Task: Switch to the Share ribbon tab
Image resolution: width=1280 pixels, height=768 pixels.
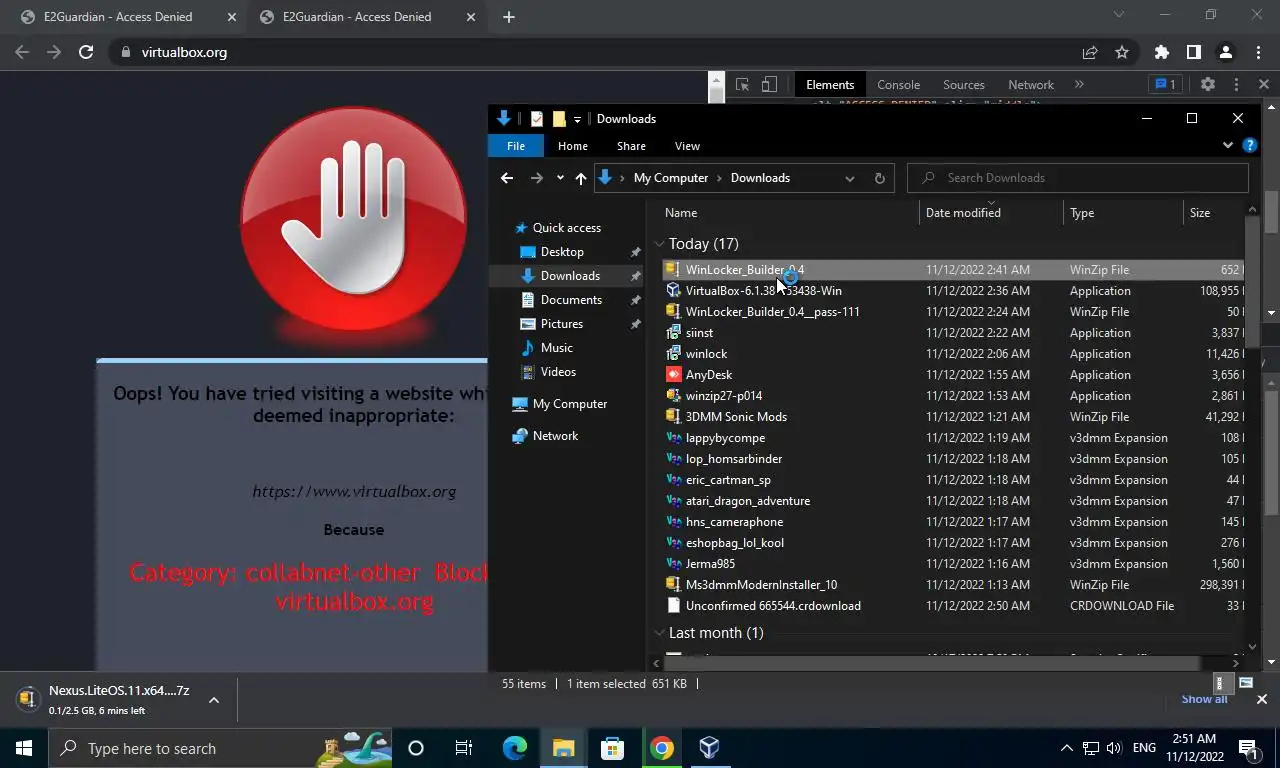Action: pyautogui.click(x=631, y=146)
